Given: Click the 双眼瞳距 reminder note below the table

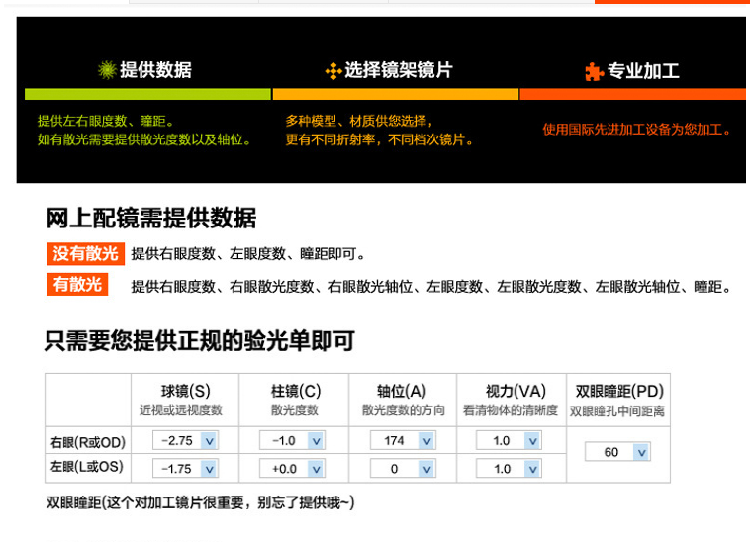Looking at the screenshot, I should tap(200, 503).
